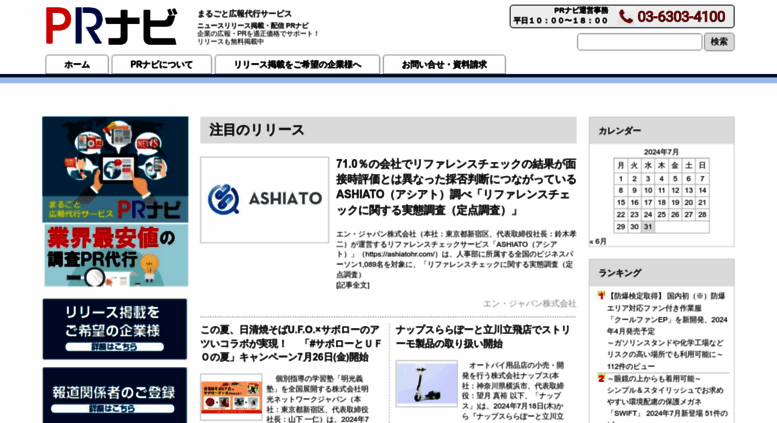777x423 pixels.
Task: Click the 報道関係者のご登録 banner button
Action: (115, 396)
